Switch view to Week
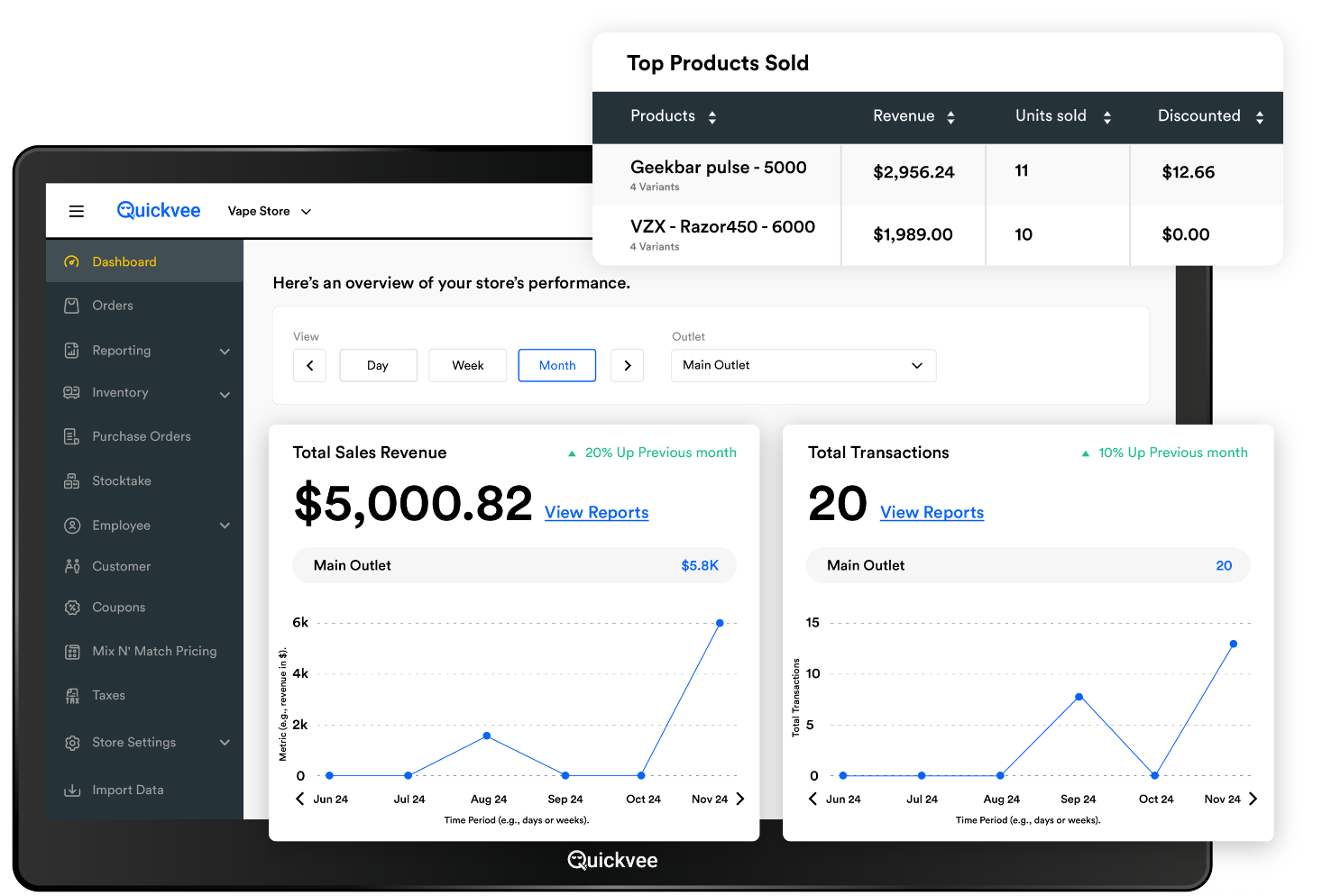 (467, 365)
